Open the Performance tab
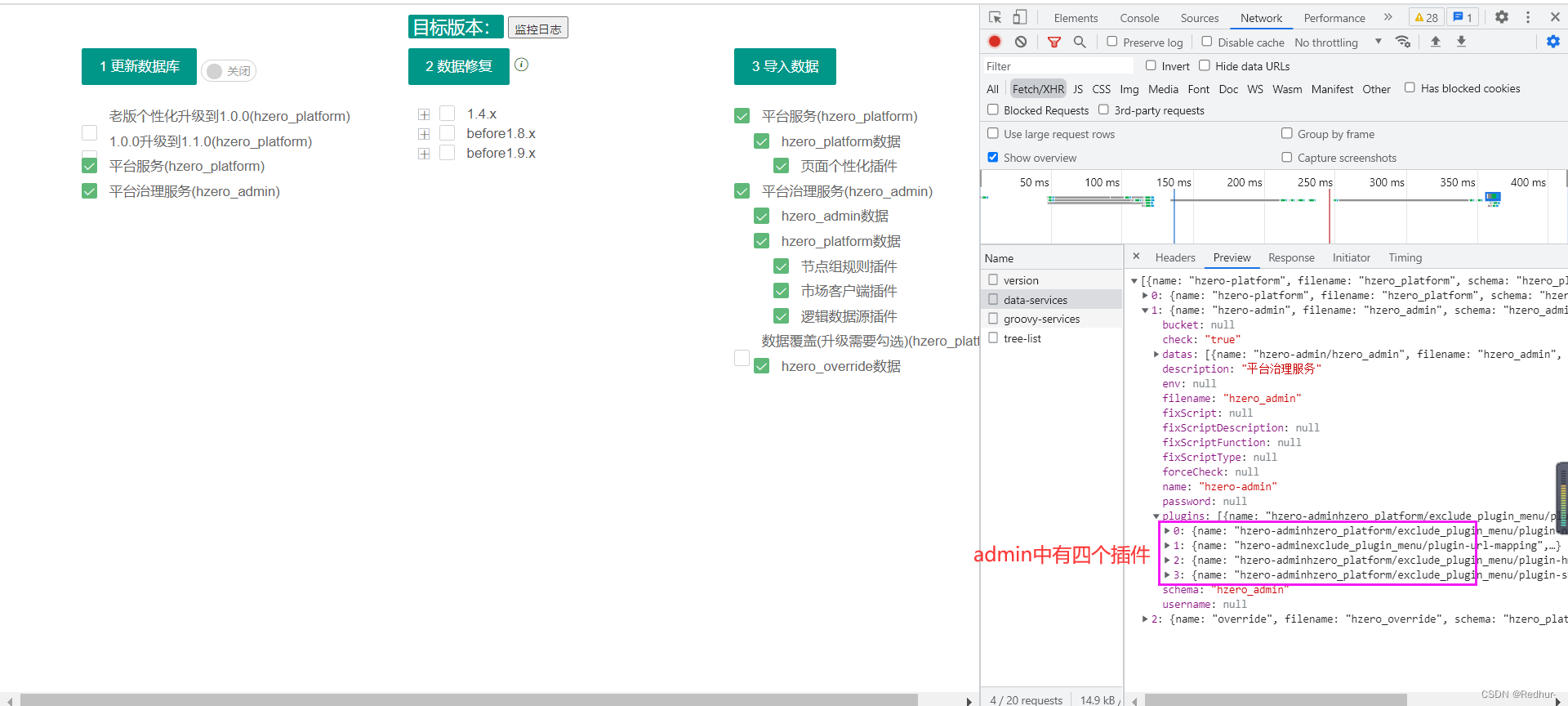The width and height of the screenshot is (1568, 706). [1334, 18]
